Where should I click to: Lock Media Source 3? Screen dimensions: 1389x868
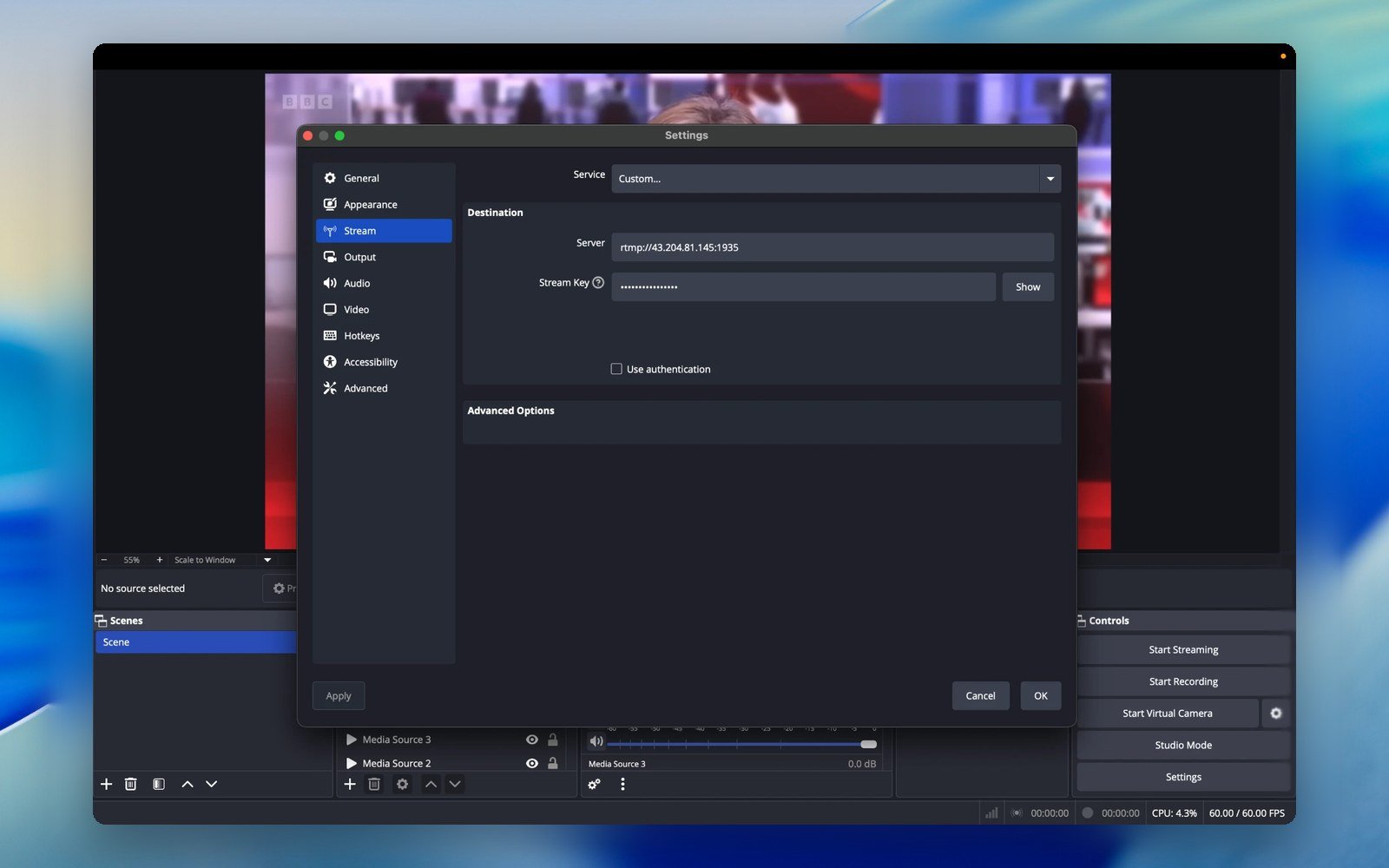point(553,740)
